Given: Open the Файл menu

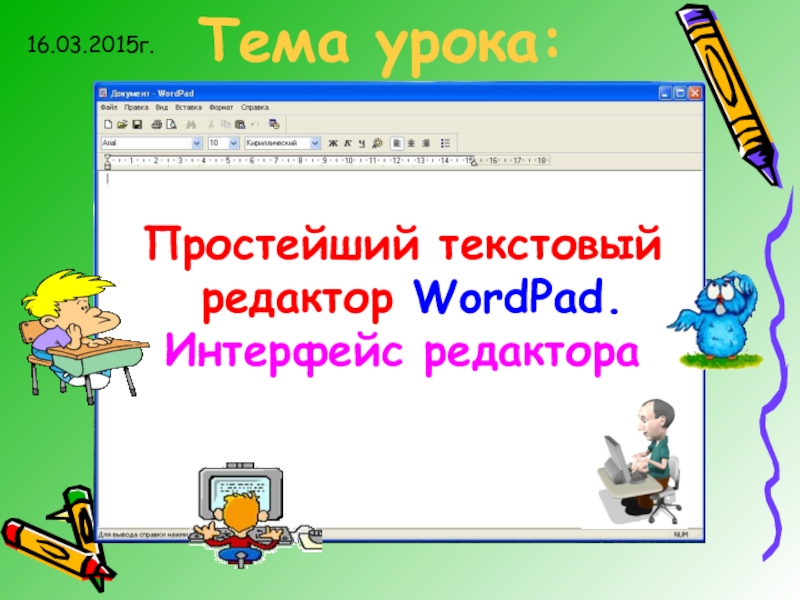Looking at the screenshot, I should (109, 108).
